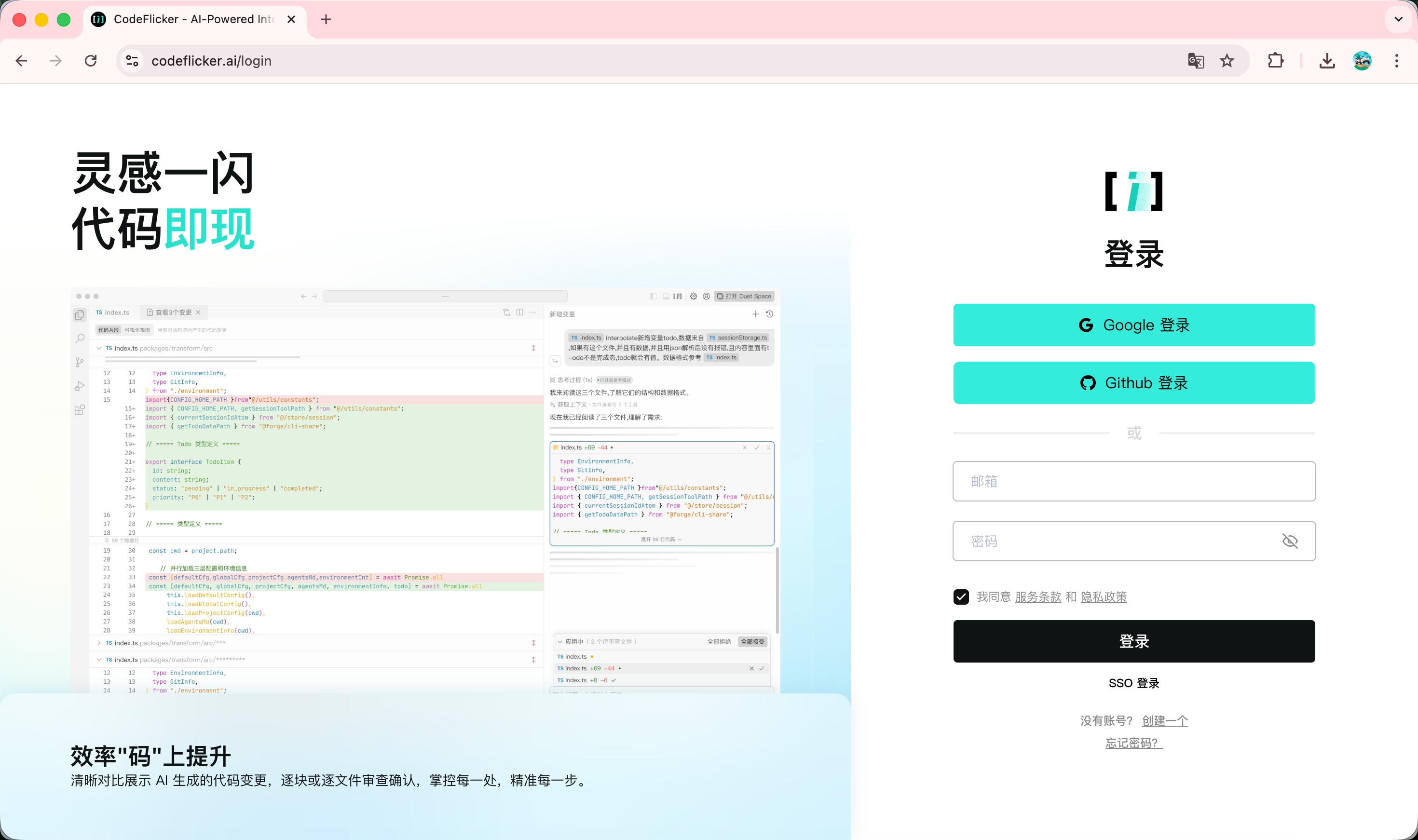Open a new browser tab
Screen dimensions: 1418x840
point(326,19)
